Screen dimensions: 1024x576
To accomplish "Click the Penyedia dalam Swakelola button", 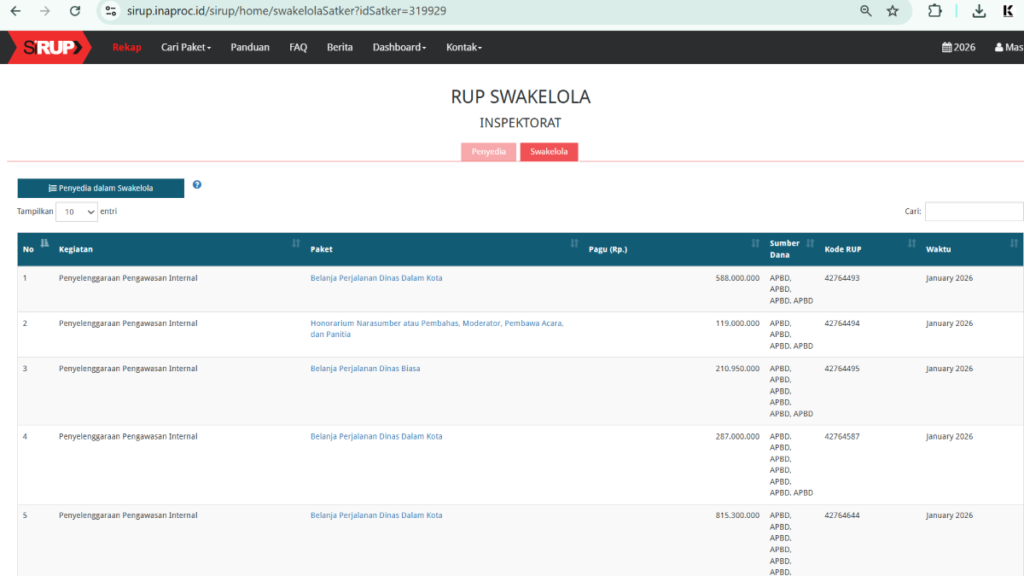I will click(100, 188).
